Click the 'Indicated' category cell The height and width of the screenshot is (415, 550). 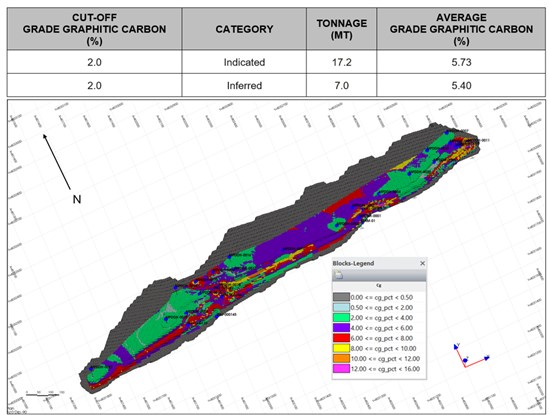click(x=244, y=62)
